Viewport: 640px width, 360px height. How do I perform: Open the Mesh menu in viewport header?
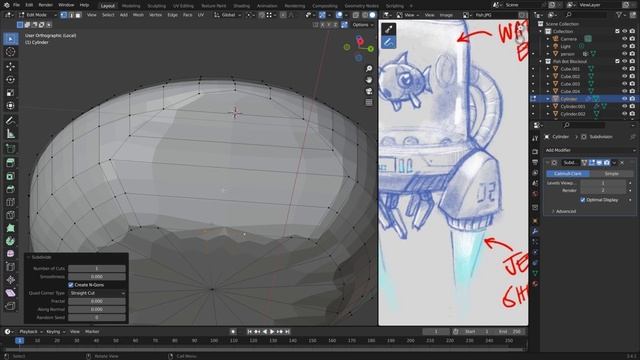point(138,15)
